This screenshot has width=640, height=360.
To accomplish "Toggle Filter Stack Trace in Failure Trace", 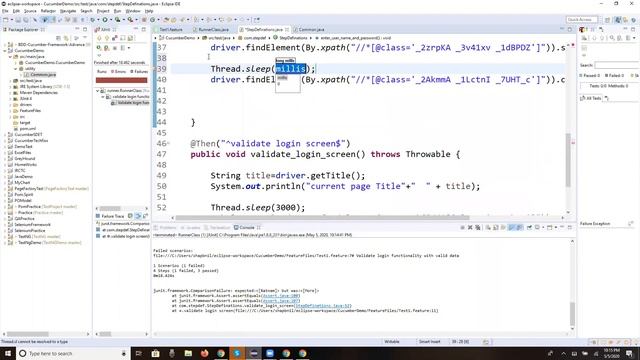I will click(138, 216).
